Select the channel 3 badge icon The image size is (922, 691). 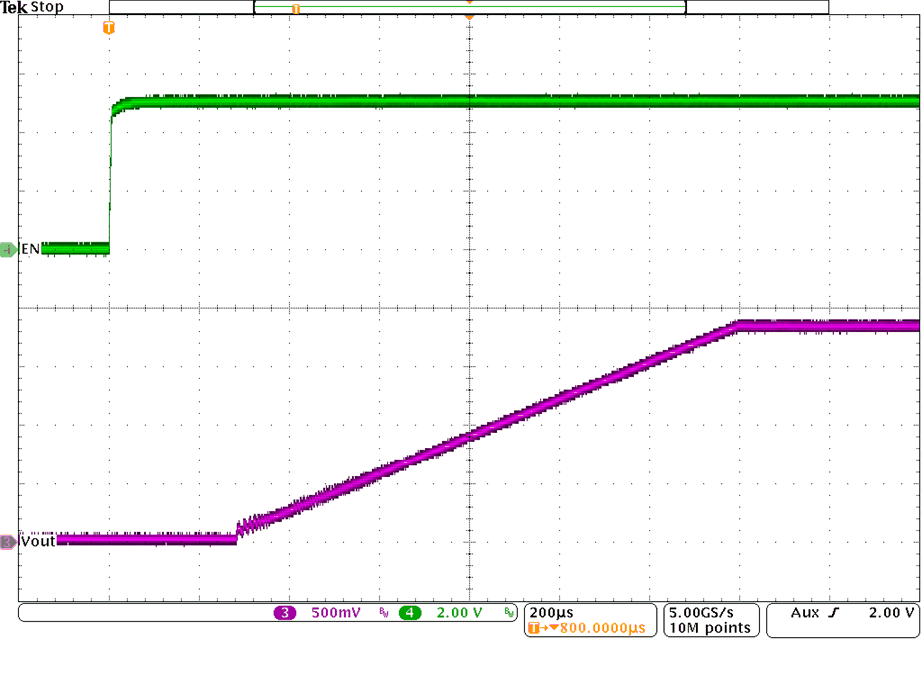(285, 612)
